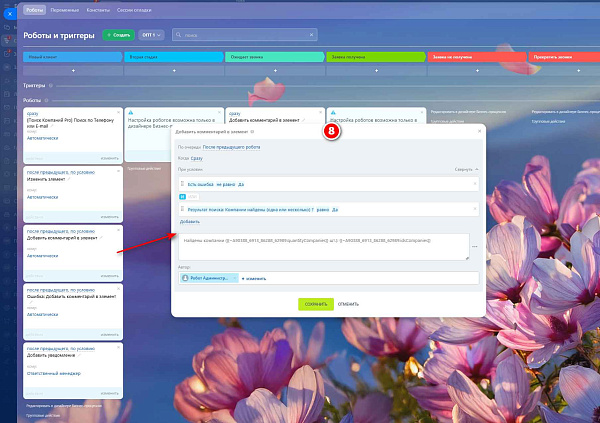Open the three-dots menu beside comment text
The width and height of the screenshot is (600, 423).
point(474,247)
